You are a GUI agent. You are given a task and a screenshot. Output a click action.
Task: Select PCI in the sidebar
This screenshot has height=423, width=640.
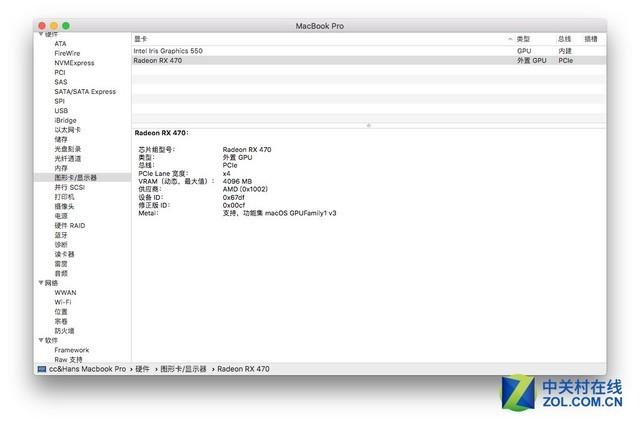[60, 72]
